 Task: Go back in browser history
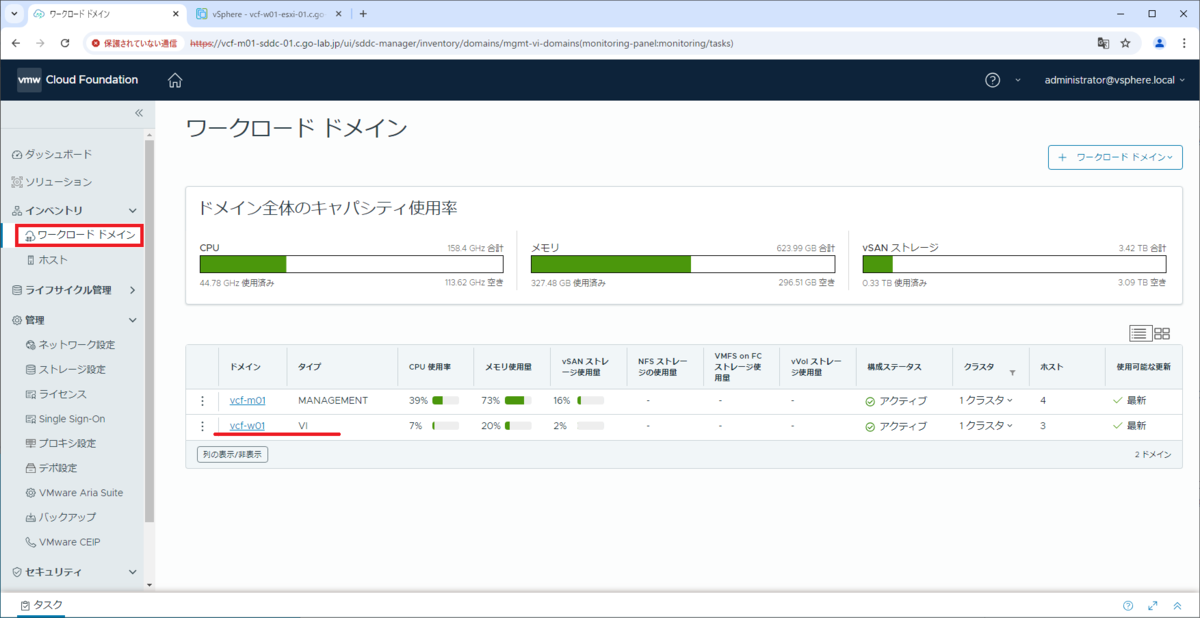(15, 44)
